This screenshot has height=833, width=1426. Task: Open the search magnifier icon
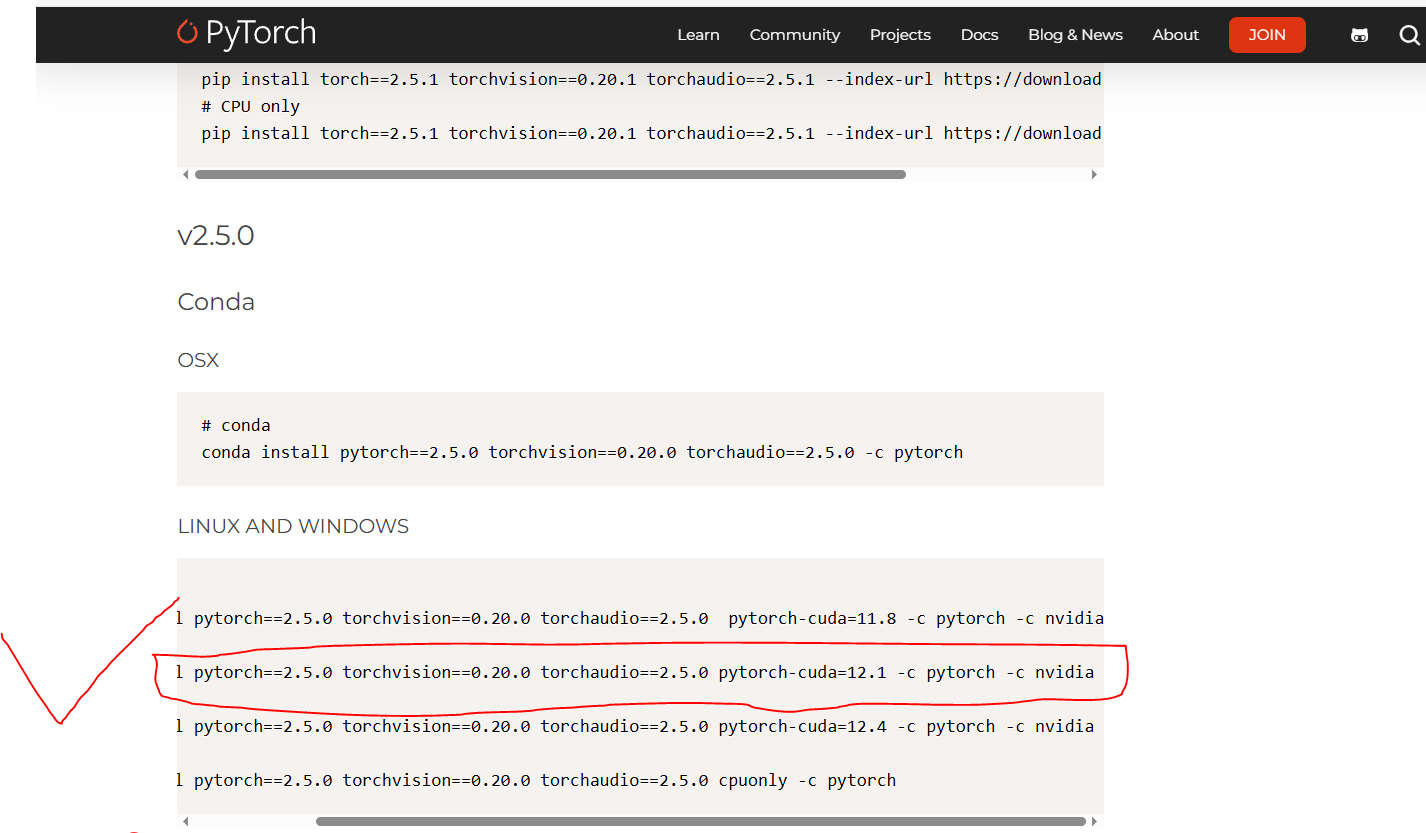[1409, 35]
